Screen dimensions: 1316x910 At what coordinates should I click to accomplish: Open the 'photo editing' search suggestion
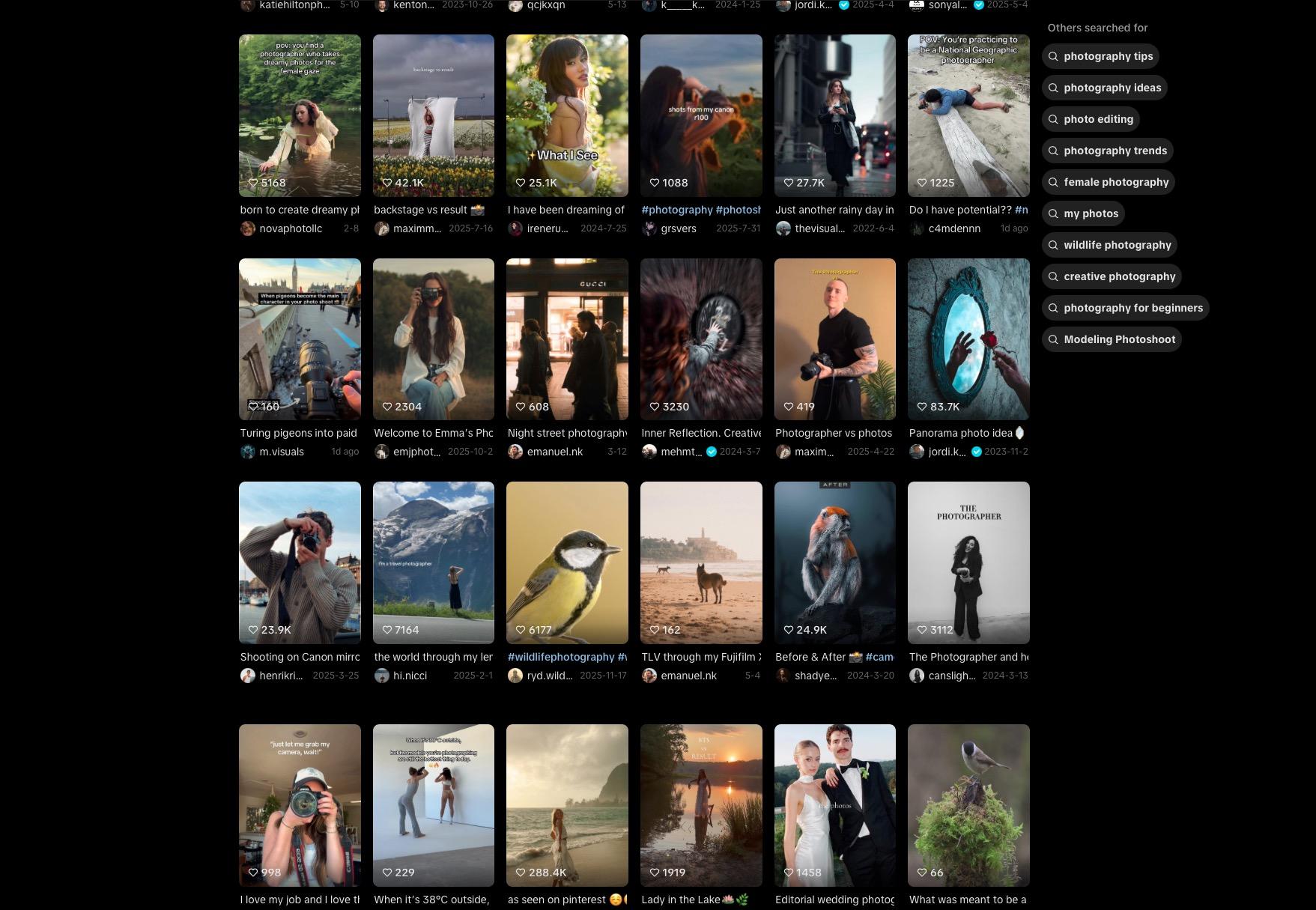[1091, 119]
